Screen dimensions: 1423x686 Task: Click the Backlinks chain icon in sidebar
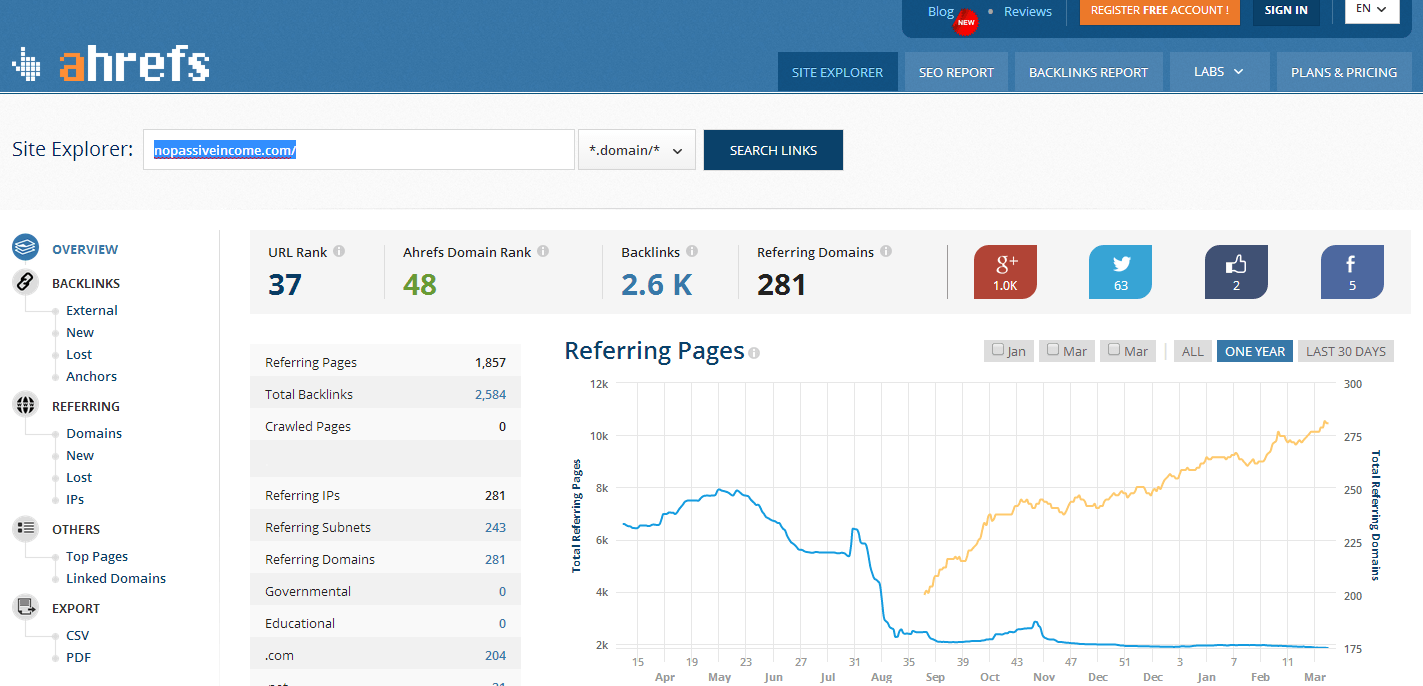pos(25,282)
